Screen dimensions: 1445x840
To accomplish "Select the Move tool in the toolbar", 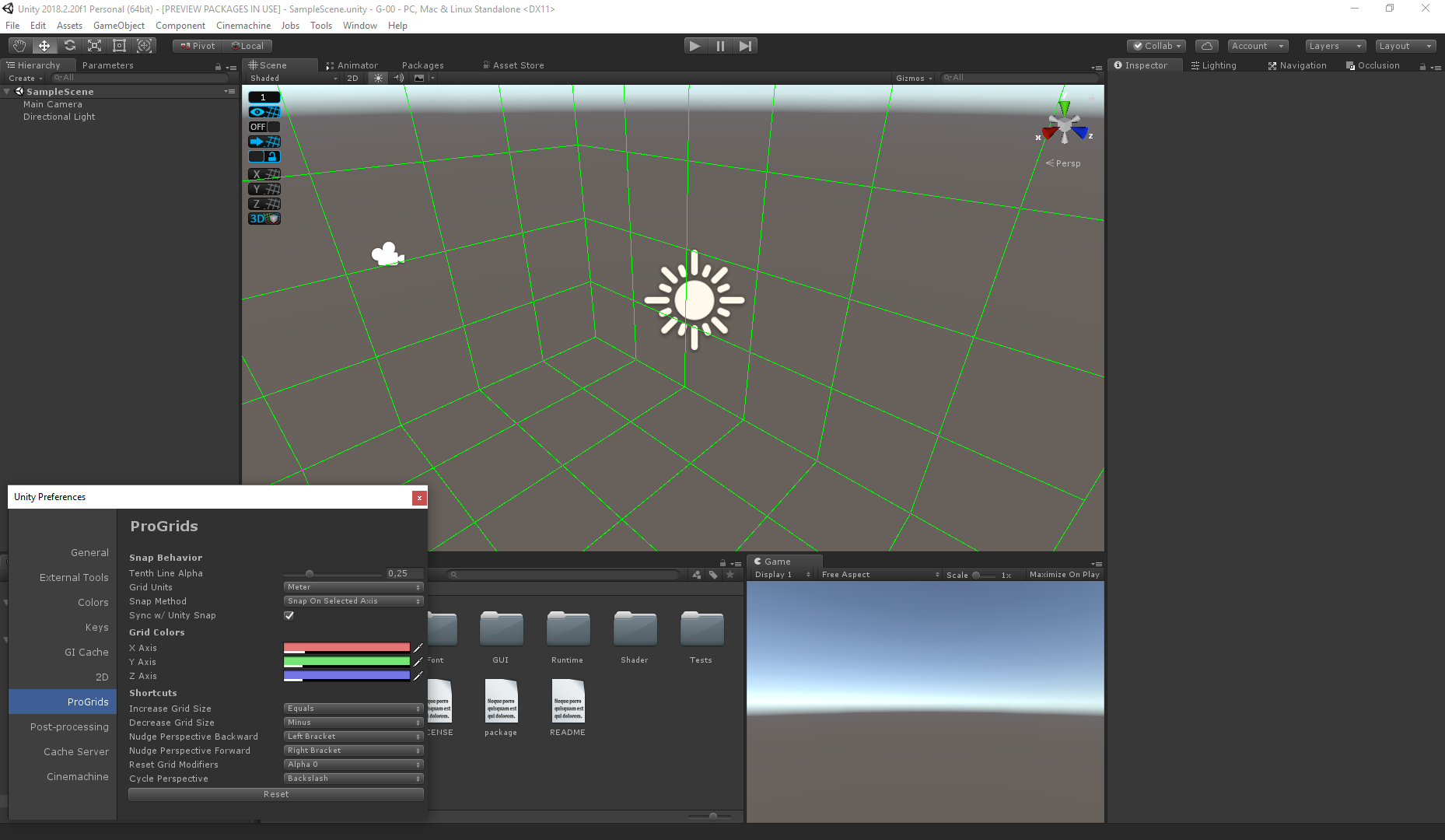I will coord(44,45).
